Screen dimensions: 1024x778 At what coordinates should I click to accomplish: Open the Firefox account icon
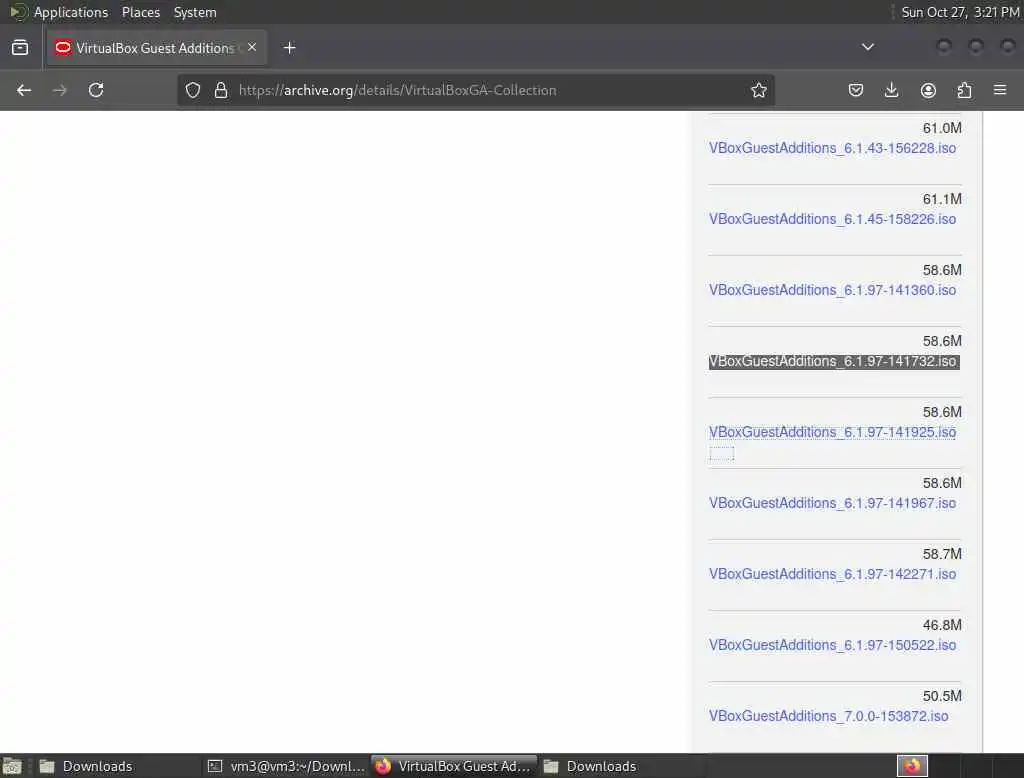click(928, 90)
